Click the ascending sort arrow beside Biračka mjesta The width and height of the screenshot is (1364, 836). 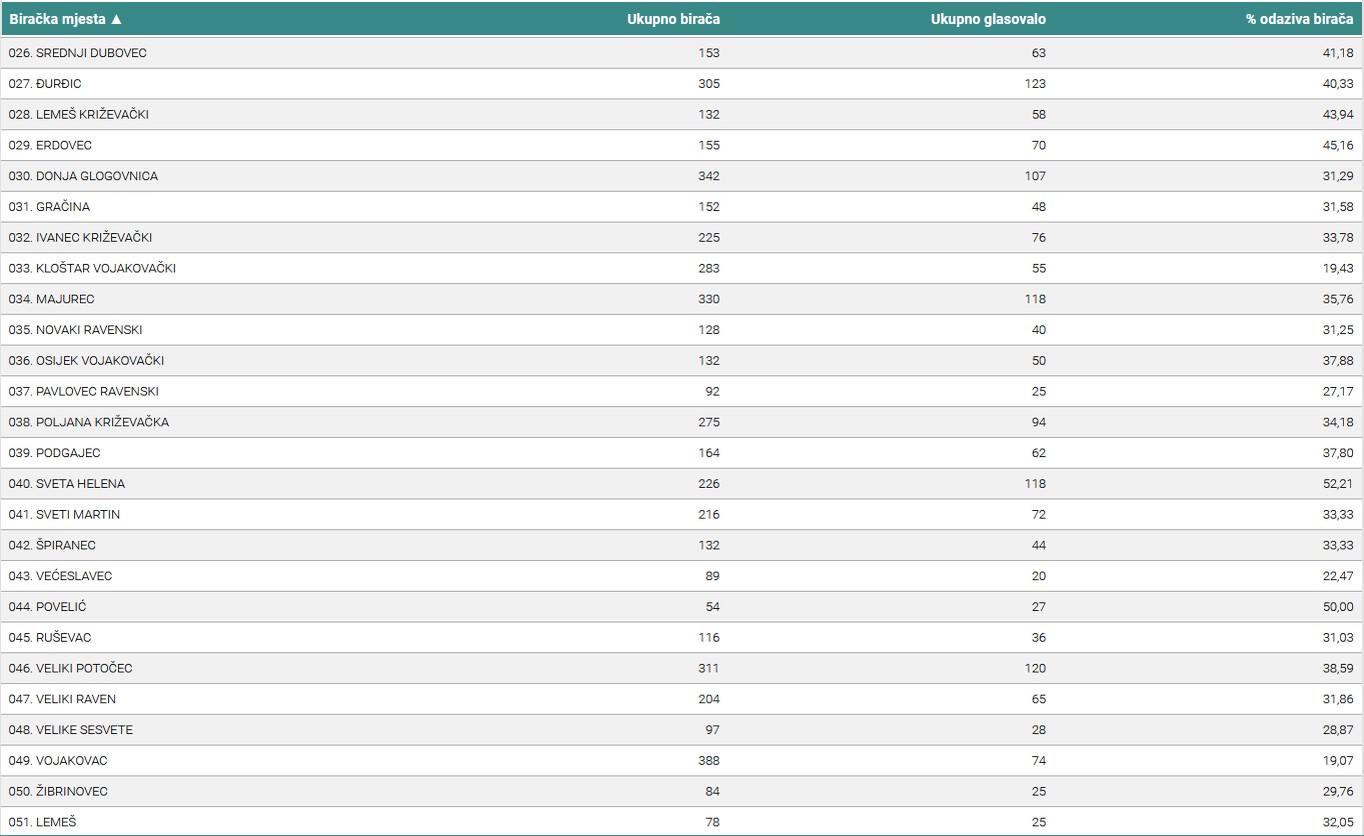click(x=116, y=19)
